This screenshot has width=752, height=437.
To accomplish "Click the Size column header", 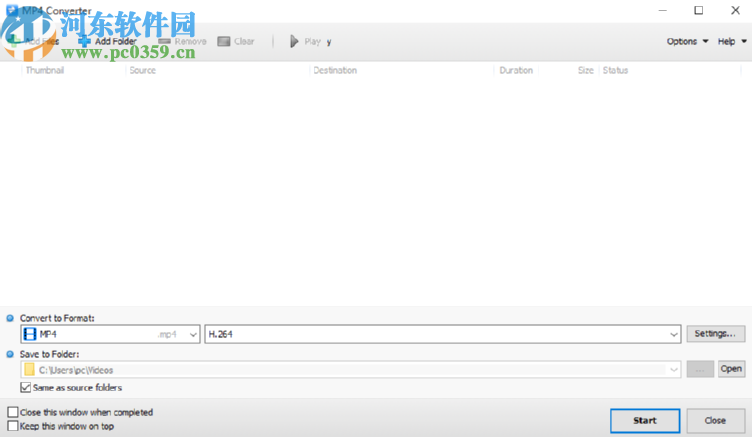I will 586,70.
